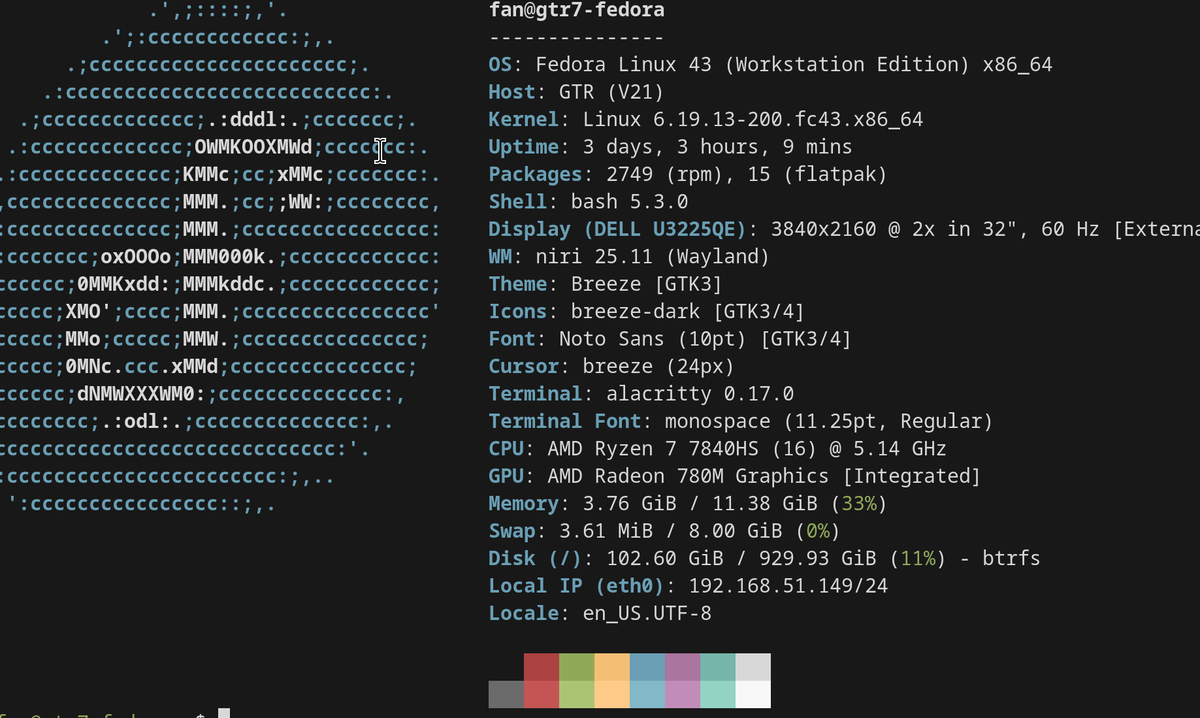Pick the darker blue palette swatch
This screenshot has width=1200, height=718.
647,667
